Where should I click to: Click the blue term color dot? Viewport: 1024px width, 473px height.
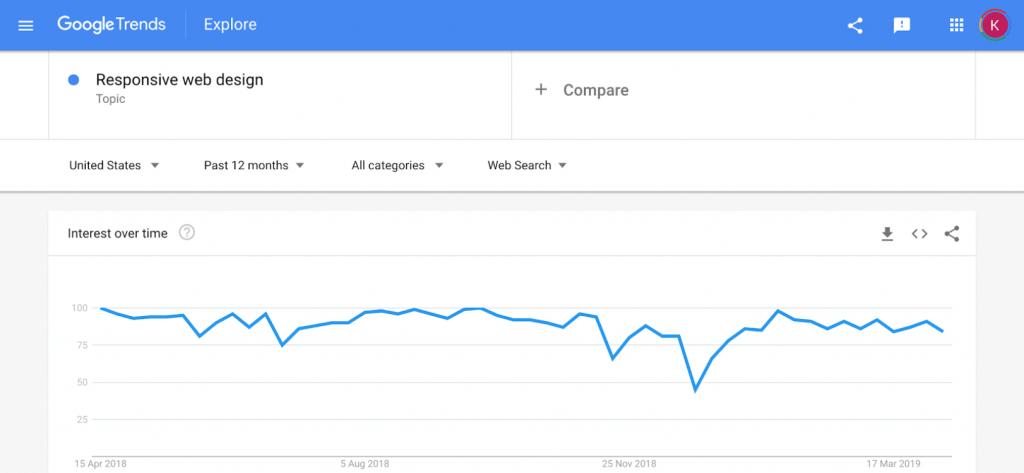tap(74, 80)
